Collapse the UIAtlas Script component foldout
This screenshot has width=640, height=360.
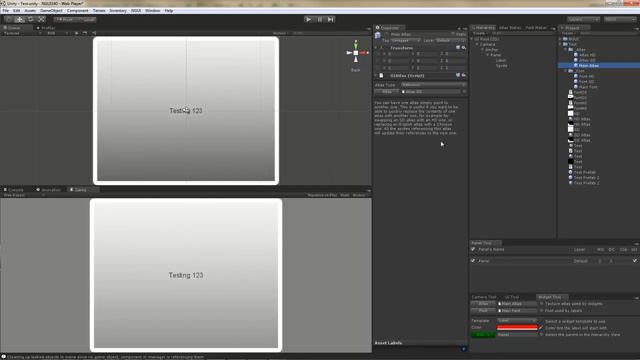point(376,76)
